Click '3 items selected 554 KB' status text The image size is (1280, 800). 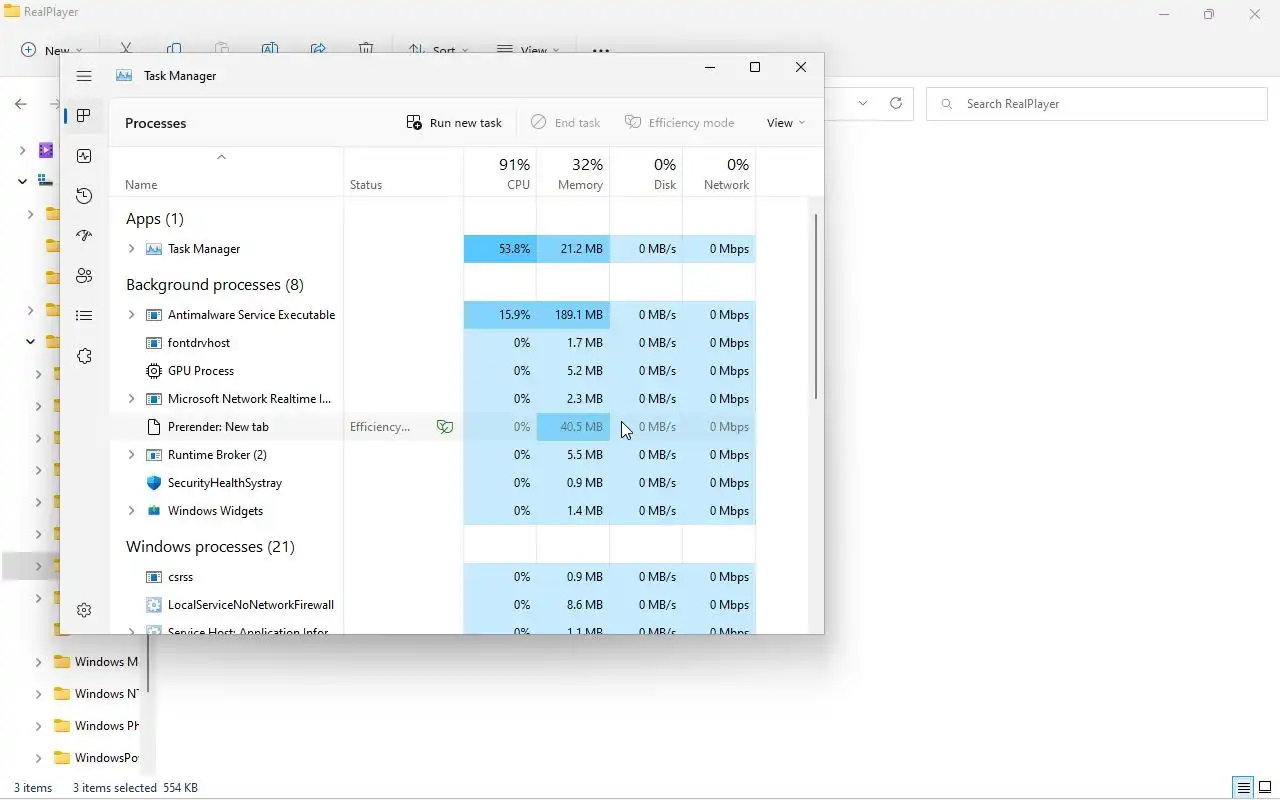(135, 788)
